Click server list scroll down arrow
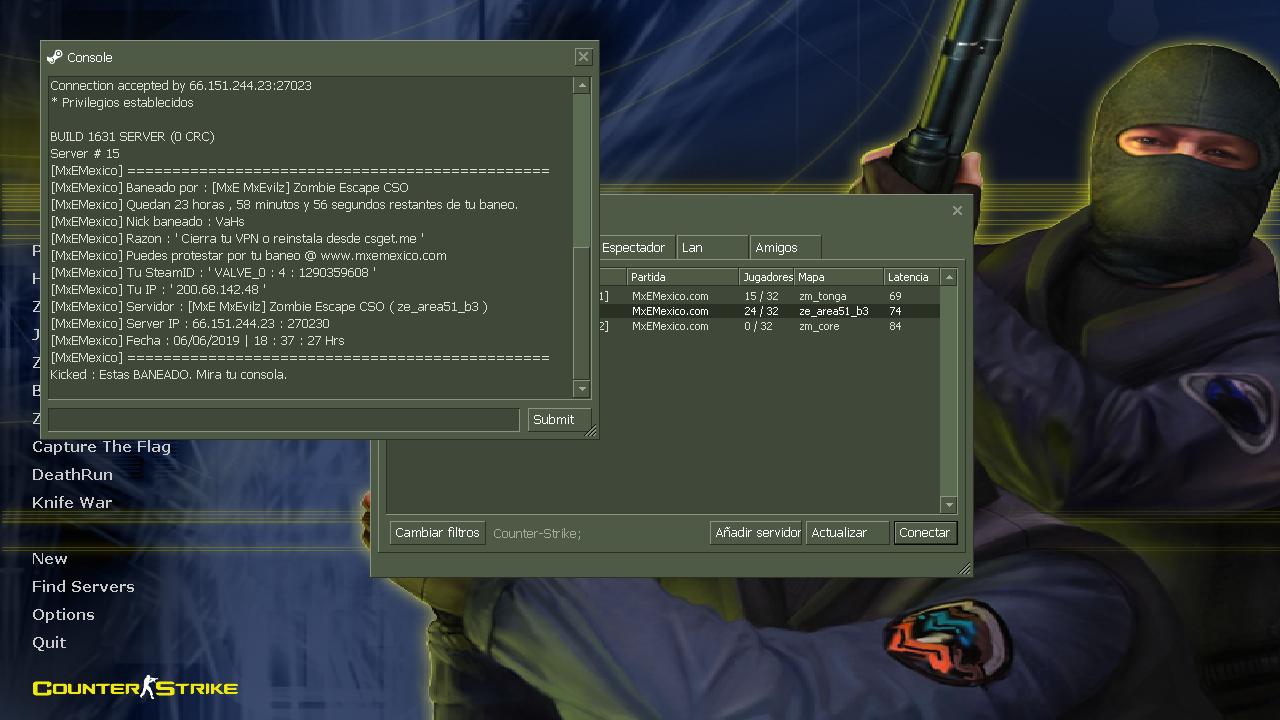This screenshot has height=720, width=1280. tap(949, 505)
